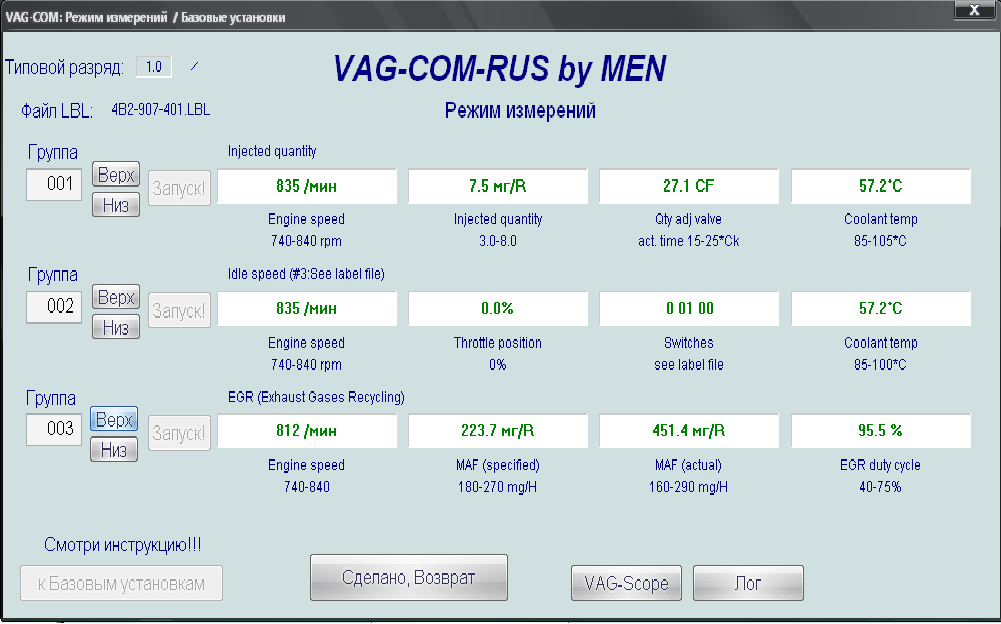The width and height of the screenshot is (1001, 624).
Task: Click Запуск! button for Group 003
Action: click(x=180, y=433)
